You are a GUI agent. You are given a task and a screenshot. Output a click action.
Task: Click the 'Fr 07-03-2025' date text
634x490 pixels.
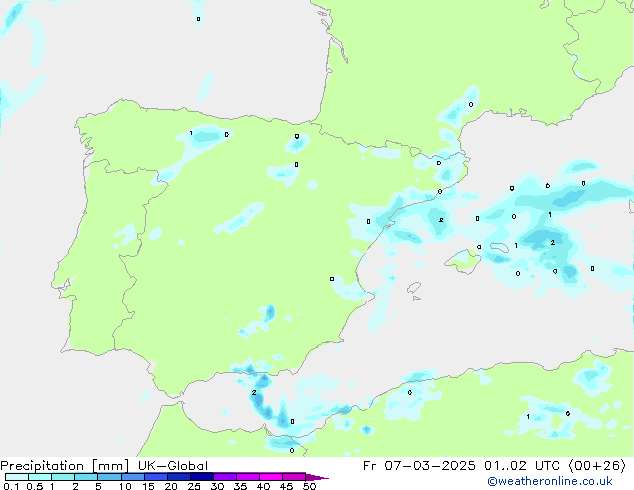(x=419, y=466)
